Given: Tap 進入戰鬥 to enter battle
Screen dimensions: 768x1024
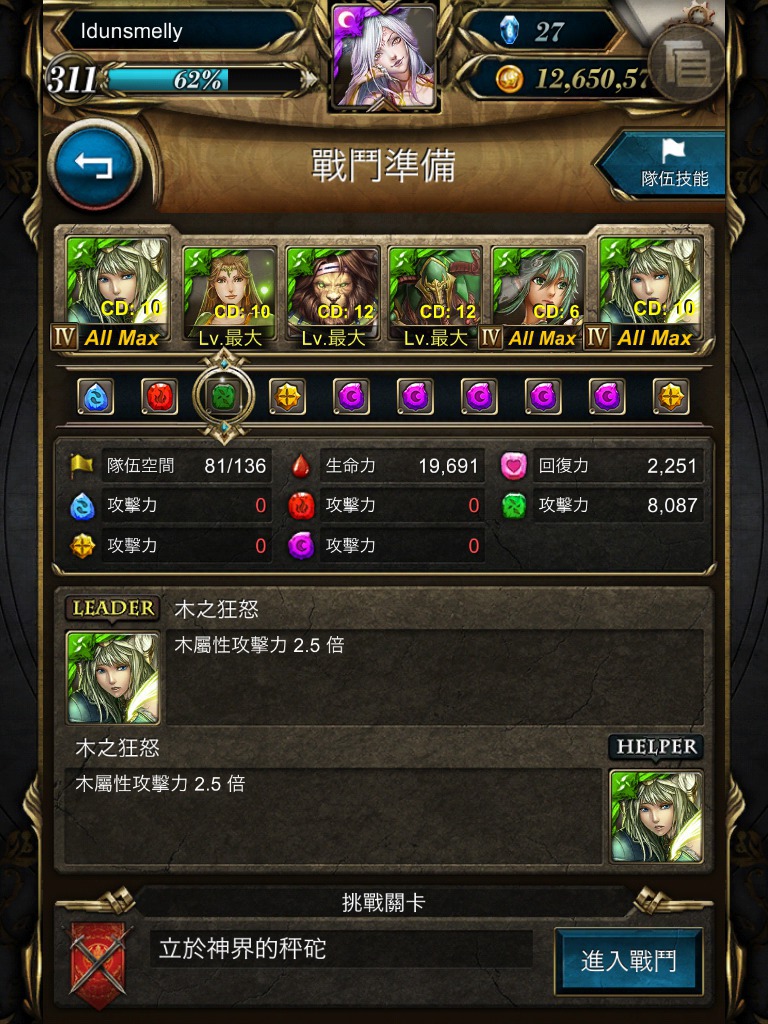Looking at the screenshot, I should click(x=628, y=961).
